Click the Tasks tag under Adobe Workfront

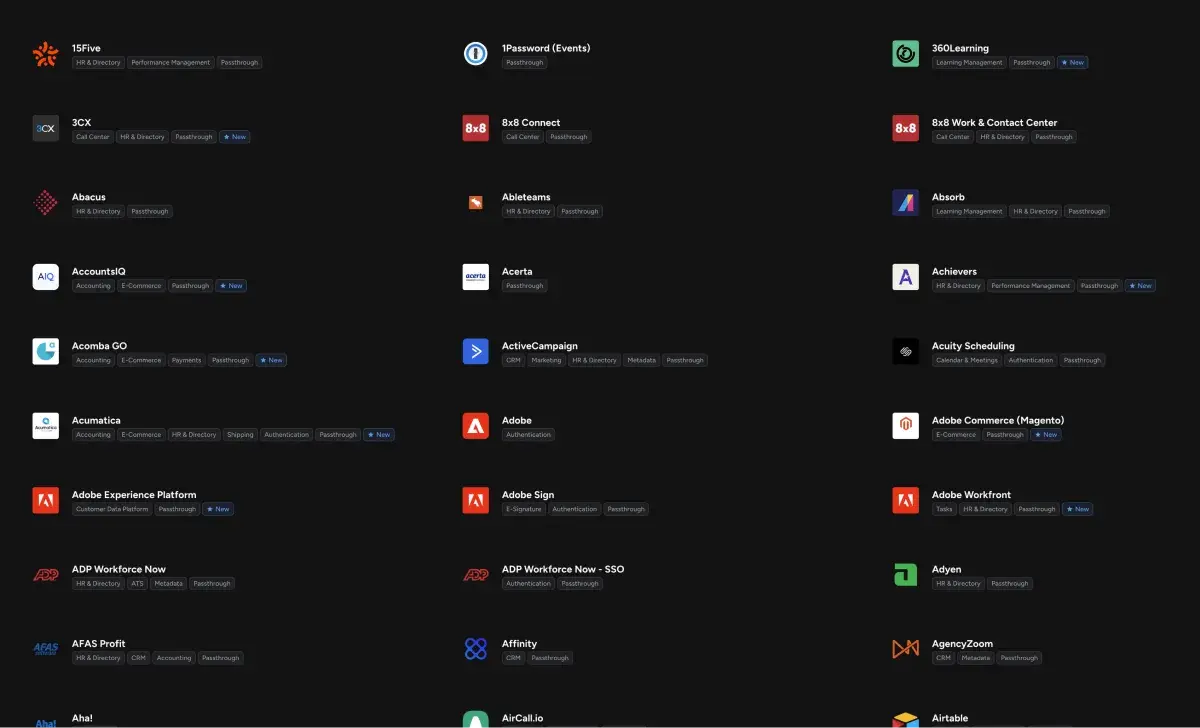click(944, 509)
